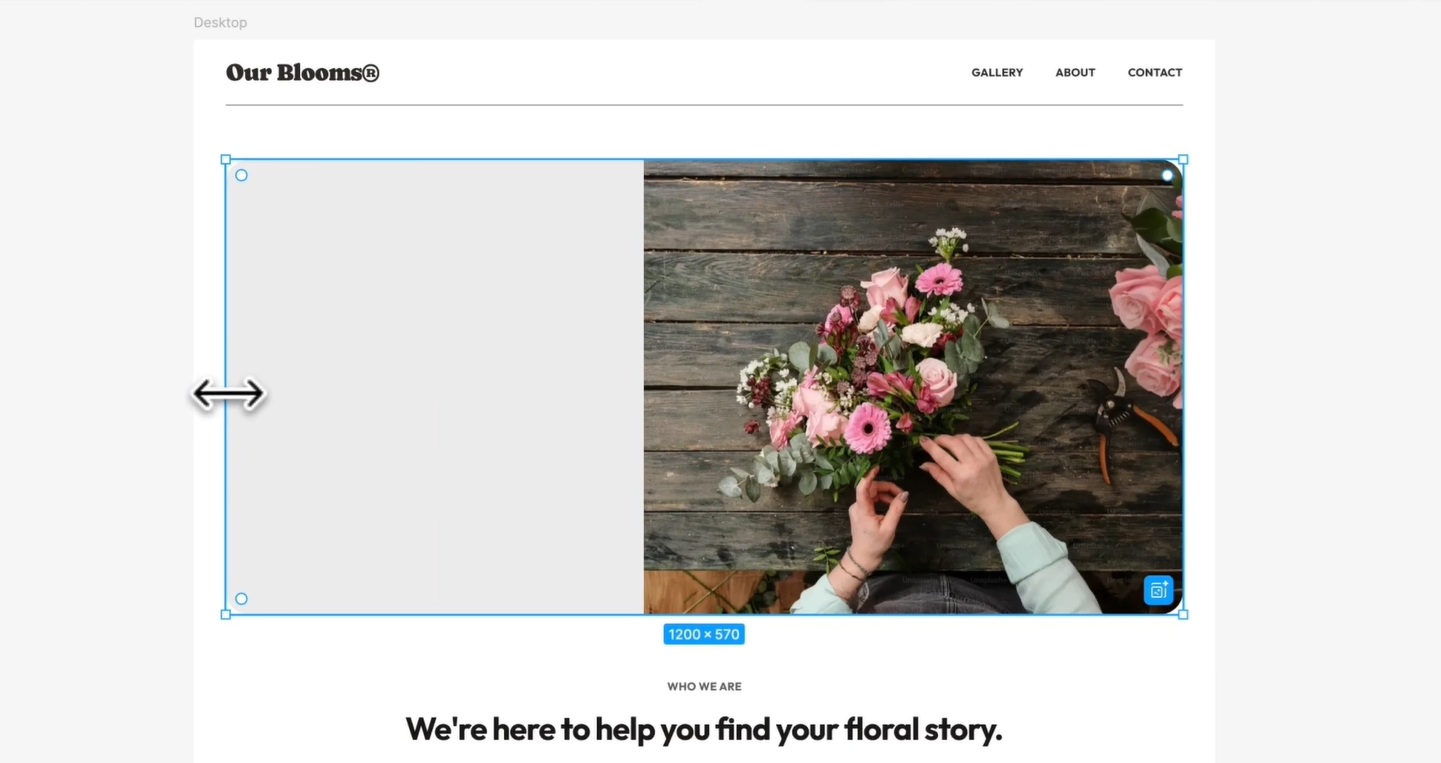This screenshot has width=1441, height=763.
Task: Select the WHO WE ARE text layer
Action: coord(704,686)
